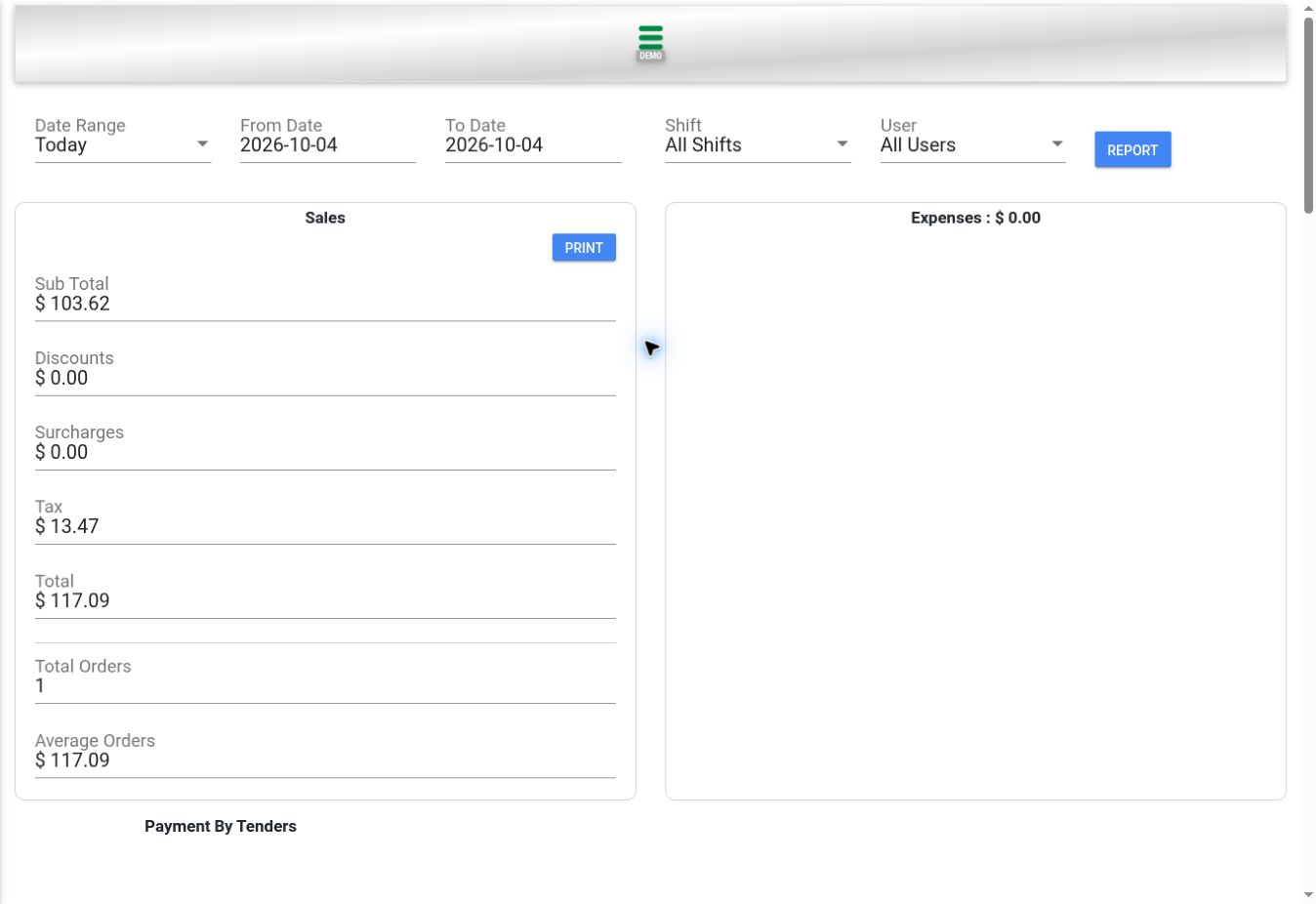The width and height of the screenshot is (1316, 904).
Task: Open the Date Range dropdown
Action: click(x=123, y=144)
